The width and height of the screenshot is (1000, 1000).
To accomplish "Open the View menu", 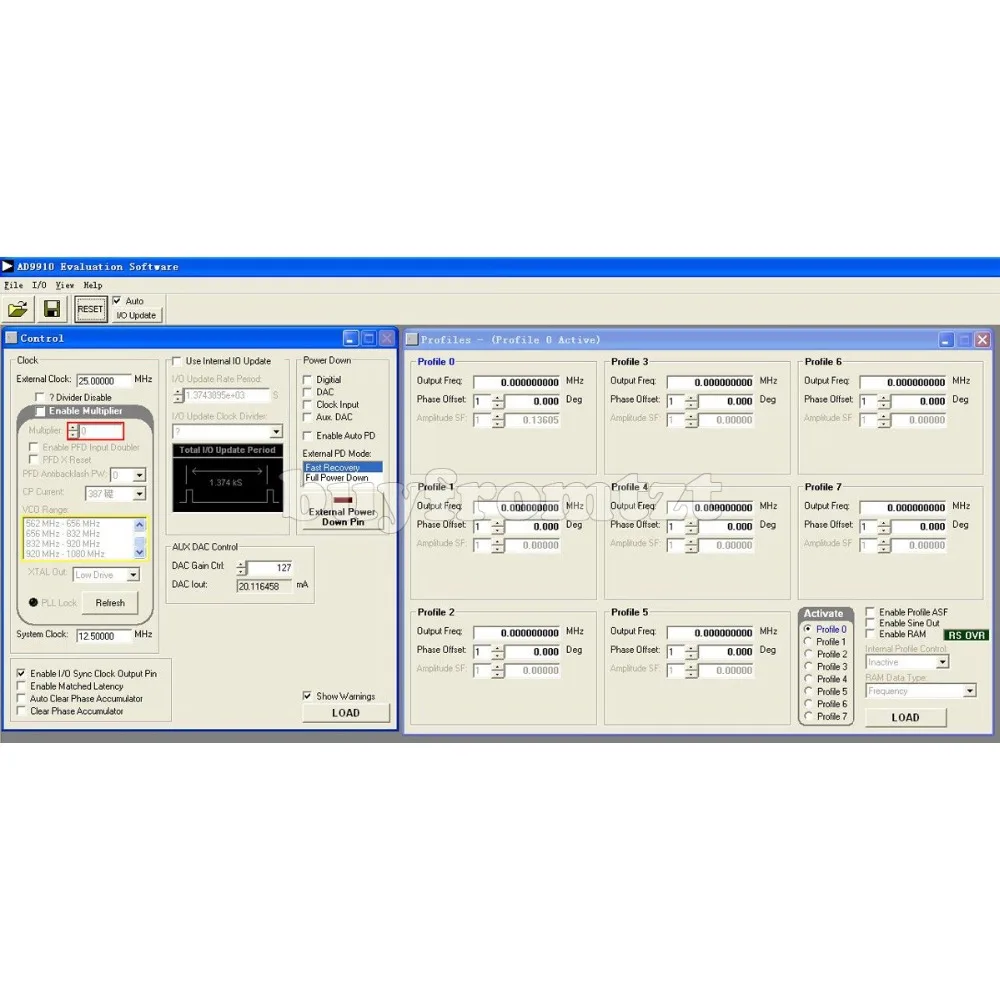I will click(64, 285).
